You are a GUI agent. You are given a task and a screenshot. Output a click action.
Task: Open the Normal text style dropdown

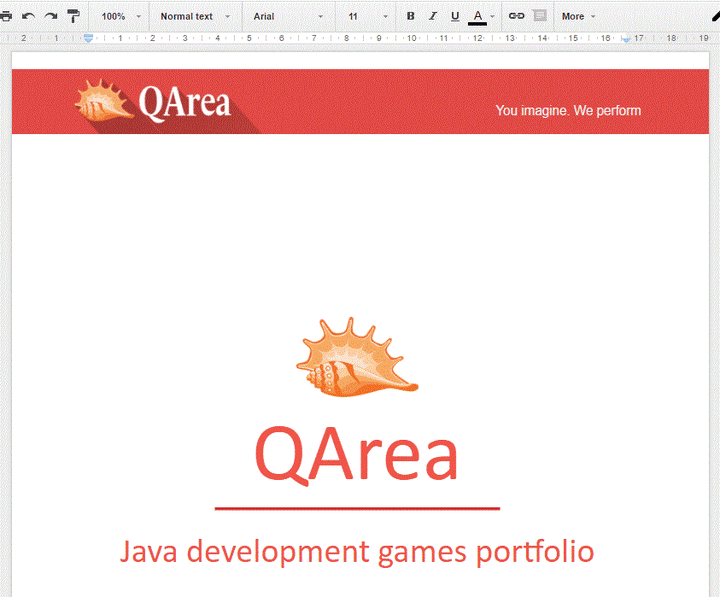(x=195, y=17)
